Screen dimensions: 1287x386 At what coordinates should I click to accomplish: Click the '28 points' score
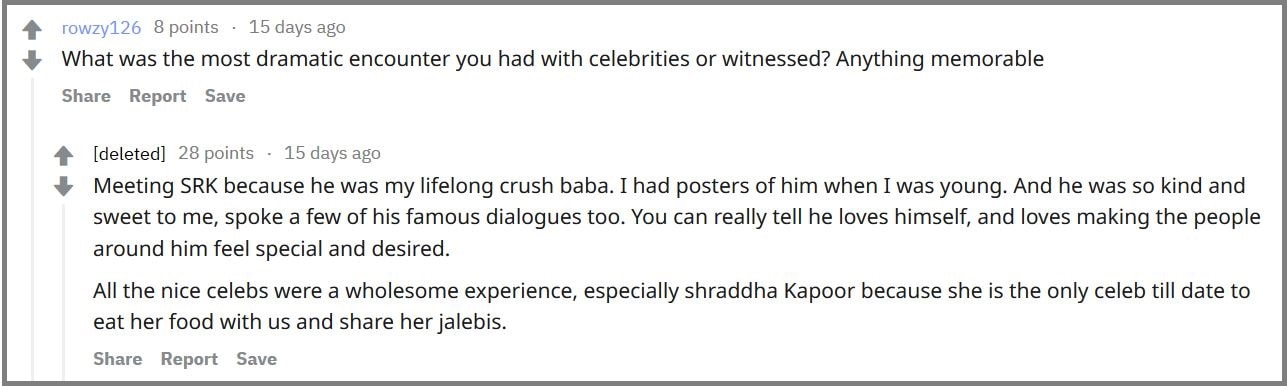click(216, 153)
